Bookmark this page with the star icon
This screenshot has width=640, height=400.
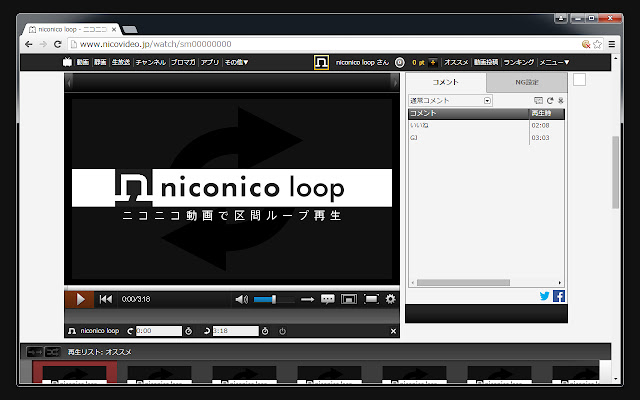coord(598,44)
